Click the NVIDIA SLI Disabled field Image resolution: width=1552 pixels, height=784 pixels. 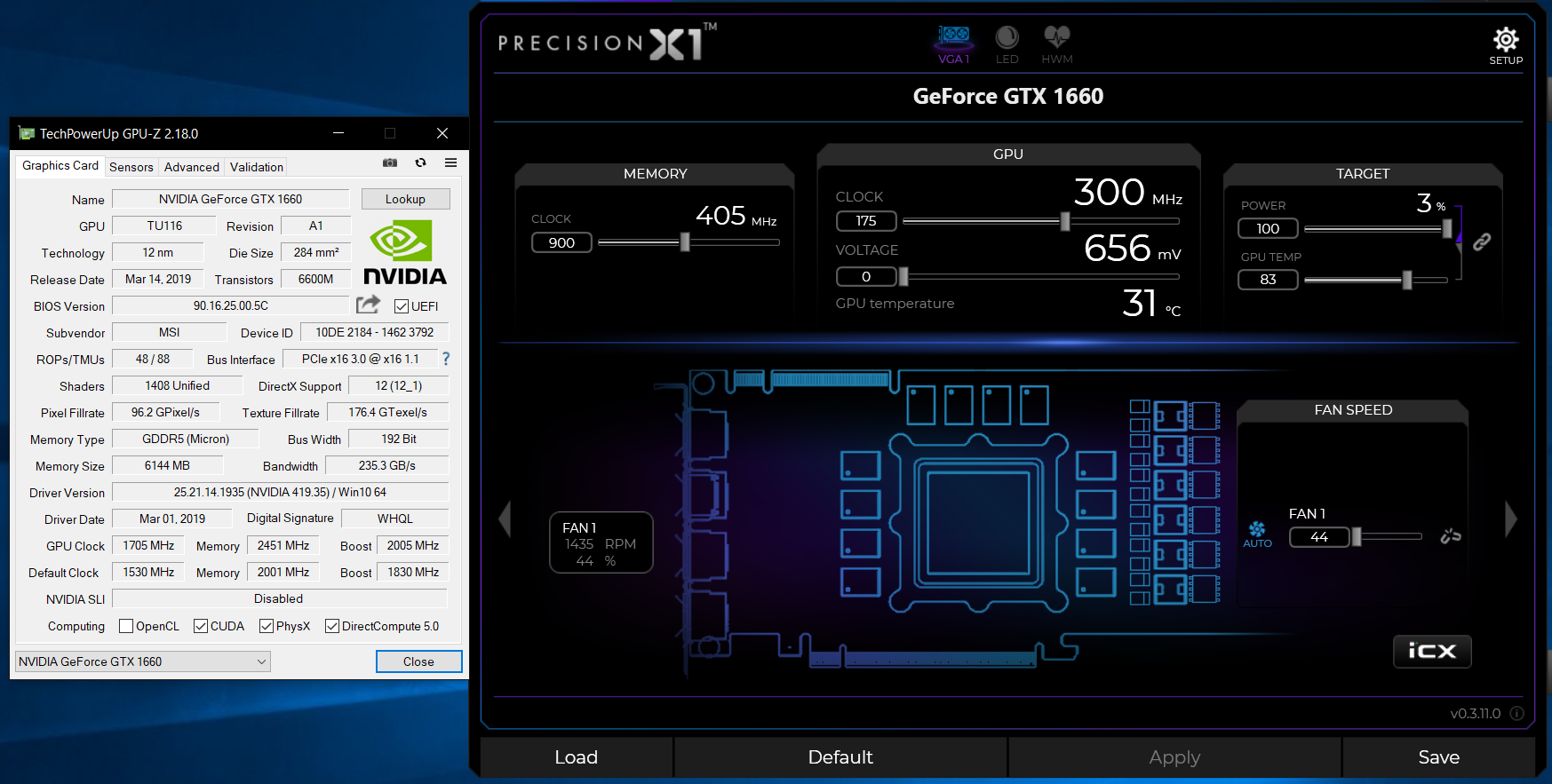tap(279, 598)
